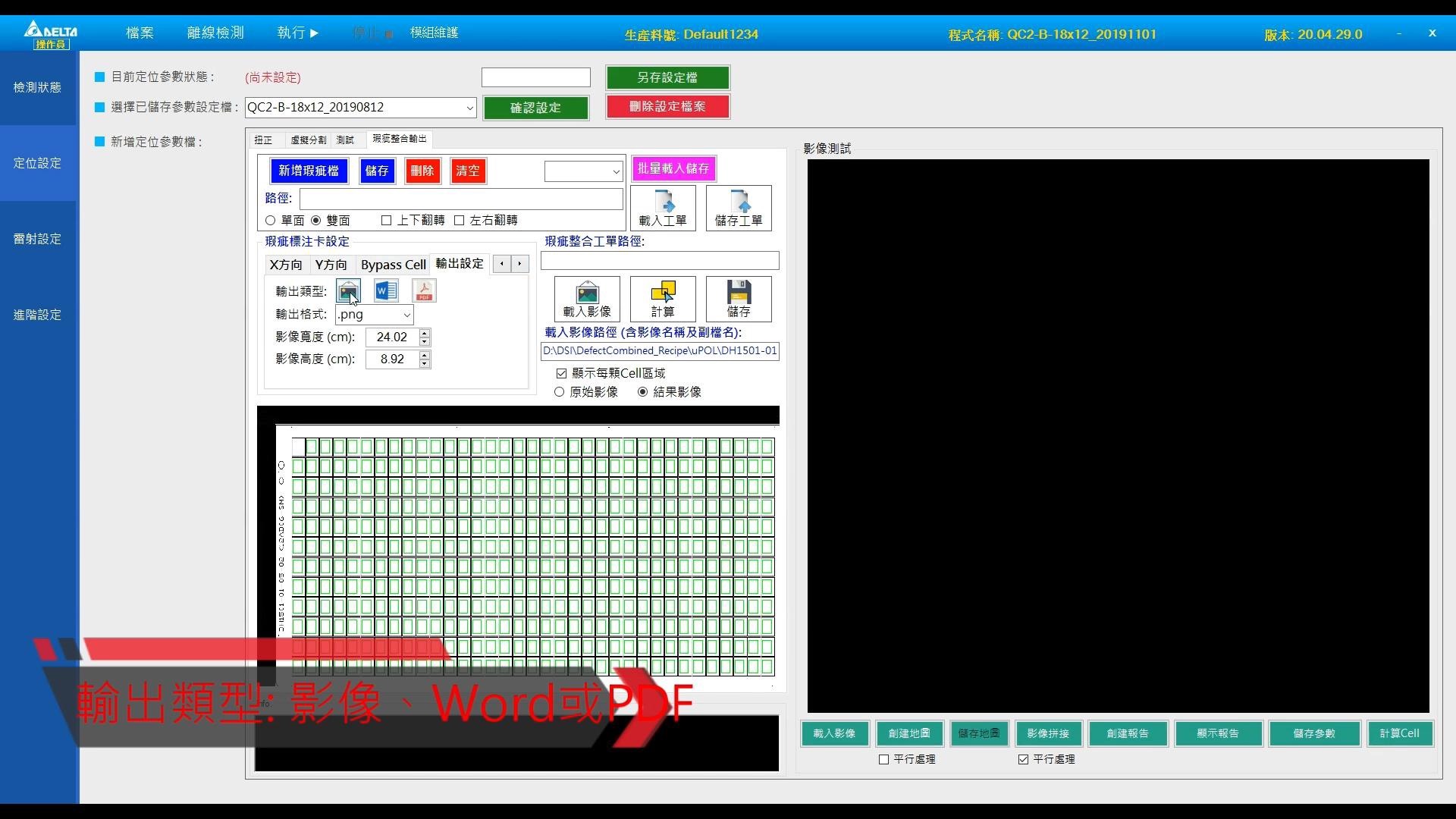Switch to the Bypass Cell tab
The width and height of the screenshot is (1456, 819).
[x=393, y=265]
